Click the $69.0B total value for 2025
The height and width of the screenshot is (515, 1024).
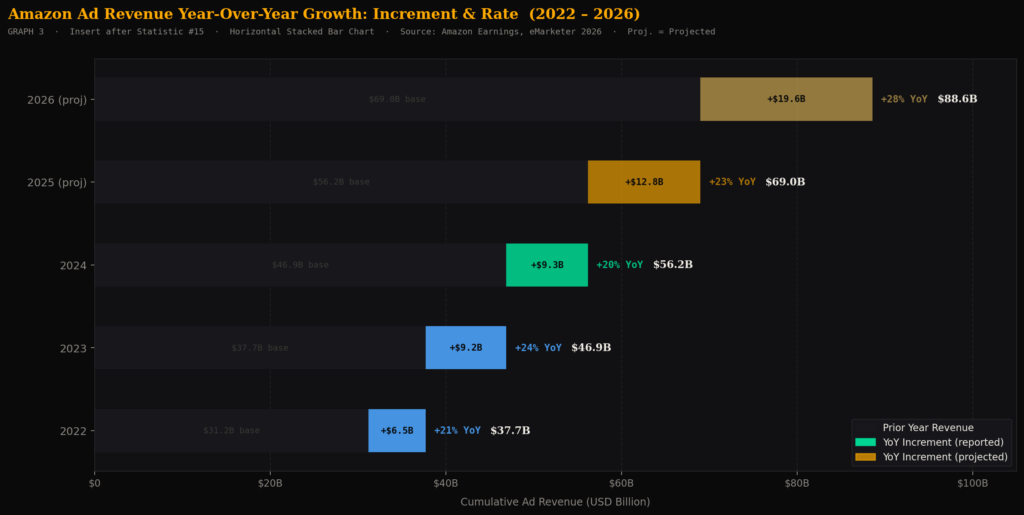pyautogui.click(x=785, y=182)
